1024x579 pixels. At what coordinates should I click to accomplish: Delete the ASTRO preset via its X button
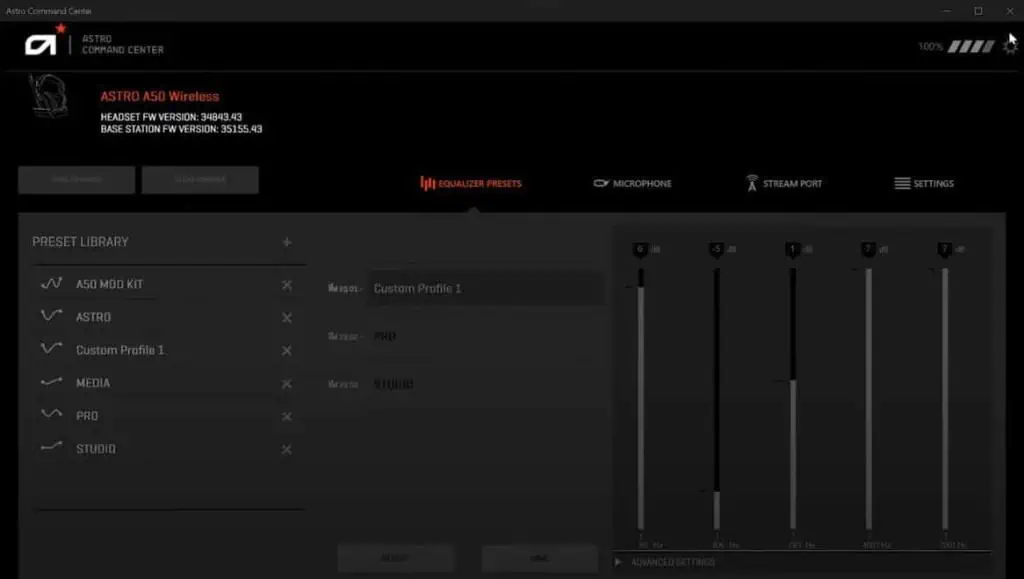point(286,316)
